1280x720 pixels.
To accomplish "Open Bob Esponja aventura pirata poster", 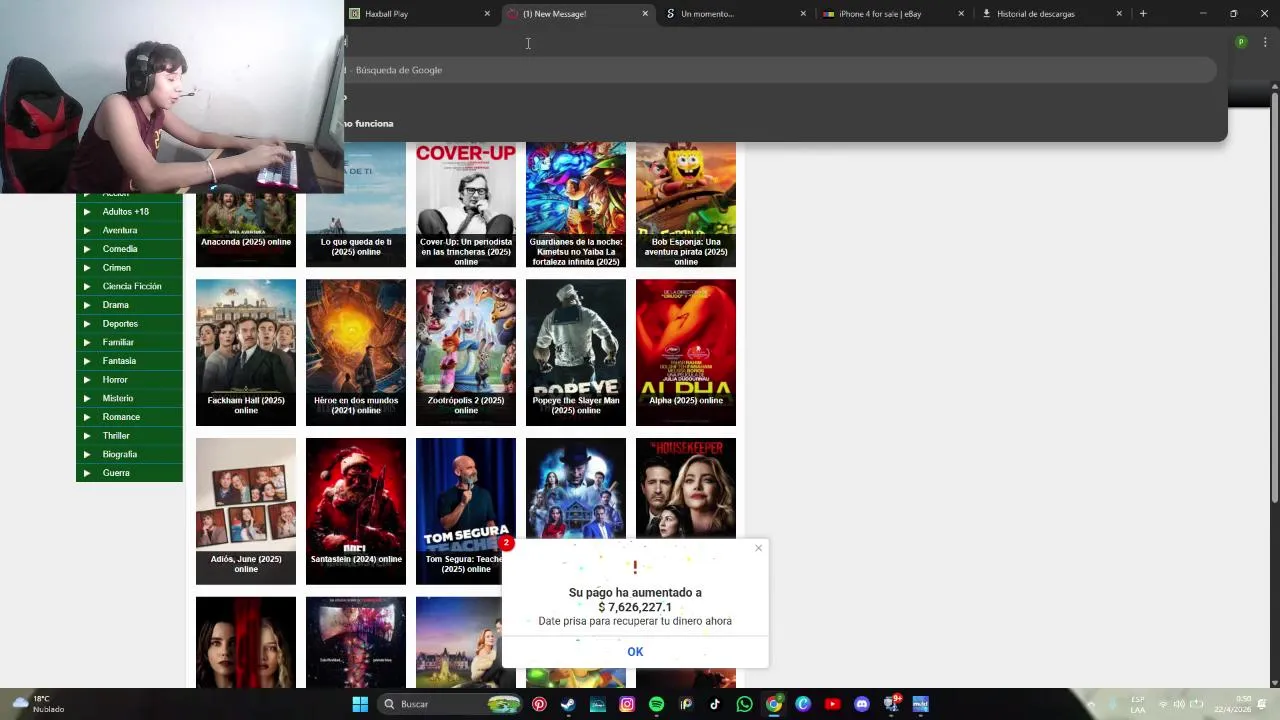I will [x=686, y=204].
